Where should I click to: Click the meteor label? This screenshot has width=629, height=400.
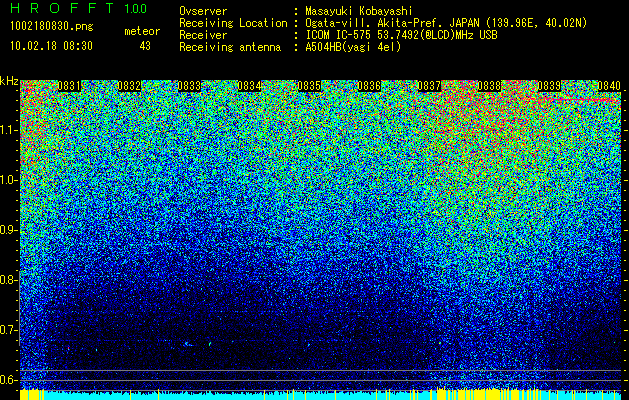coord(142,31)
